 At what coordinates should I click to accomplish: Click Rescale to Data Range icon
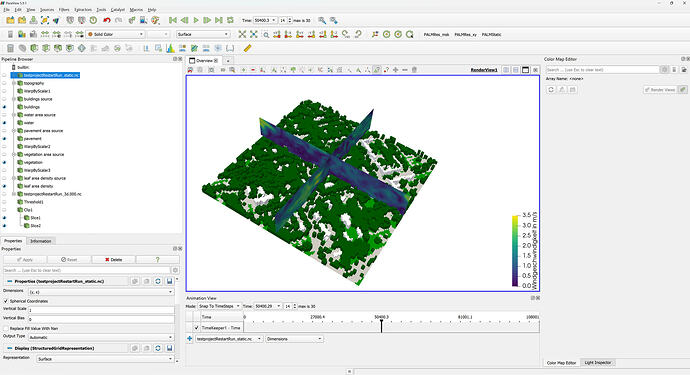click(x=45, y=34)
